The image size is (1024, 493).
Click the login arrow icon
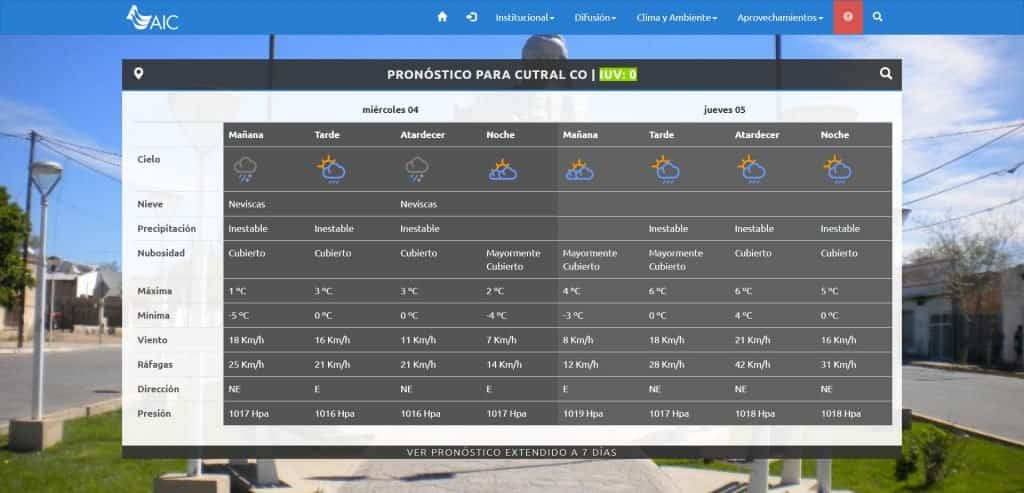pos(471,17)
